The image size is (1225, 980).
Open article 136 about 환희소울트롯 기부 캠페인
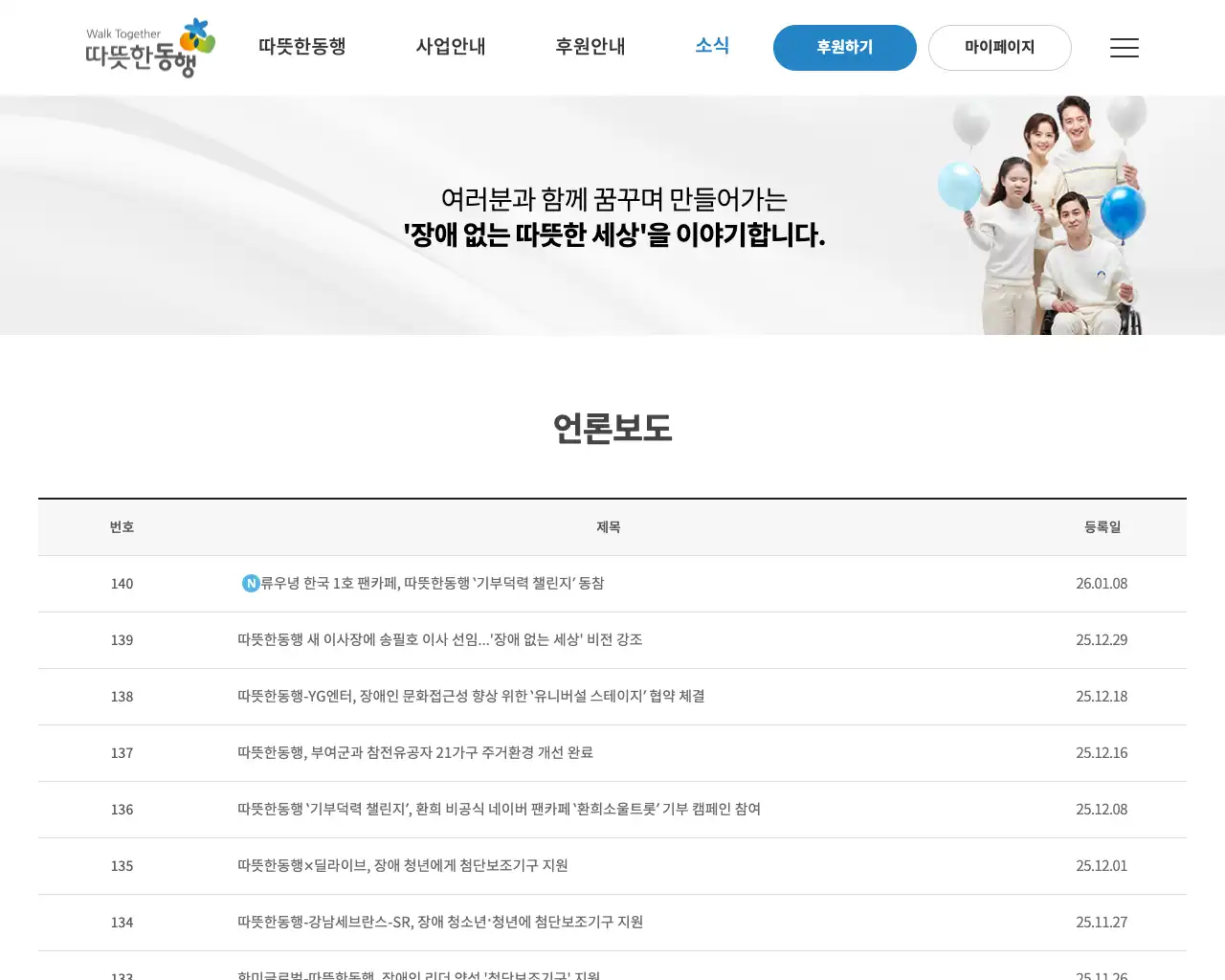[499, 809]
